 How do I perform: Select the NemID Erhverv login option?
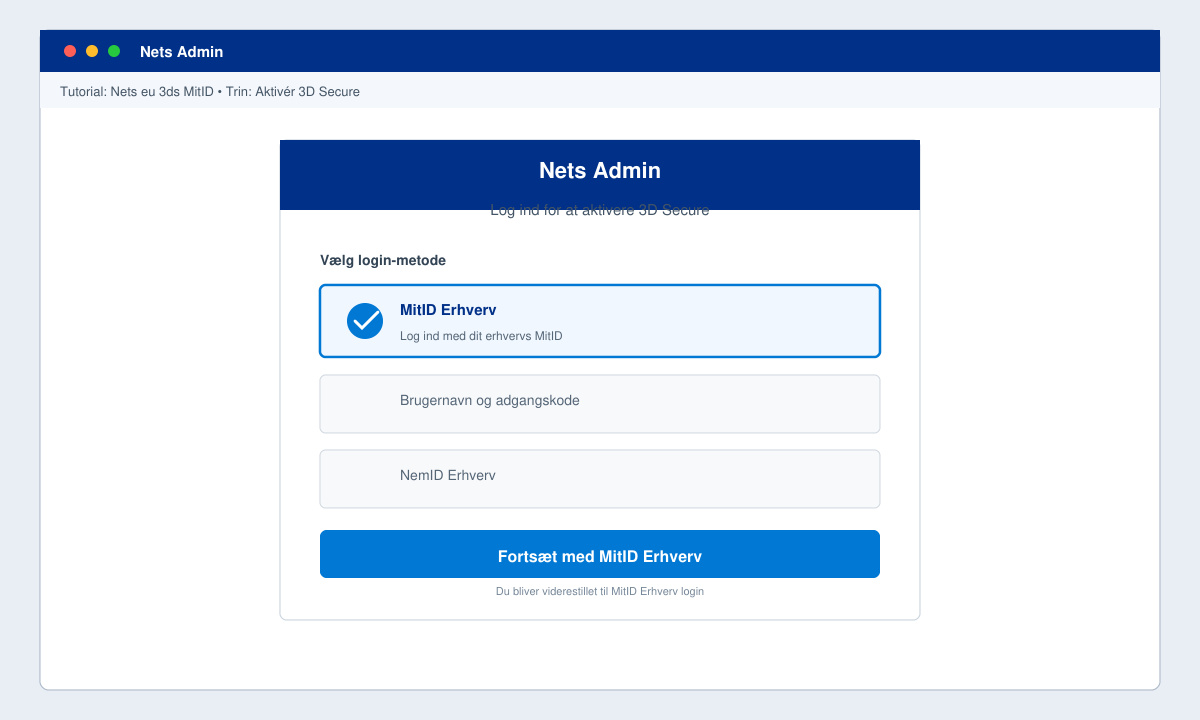click(600, 479)
